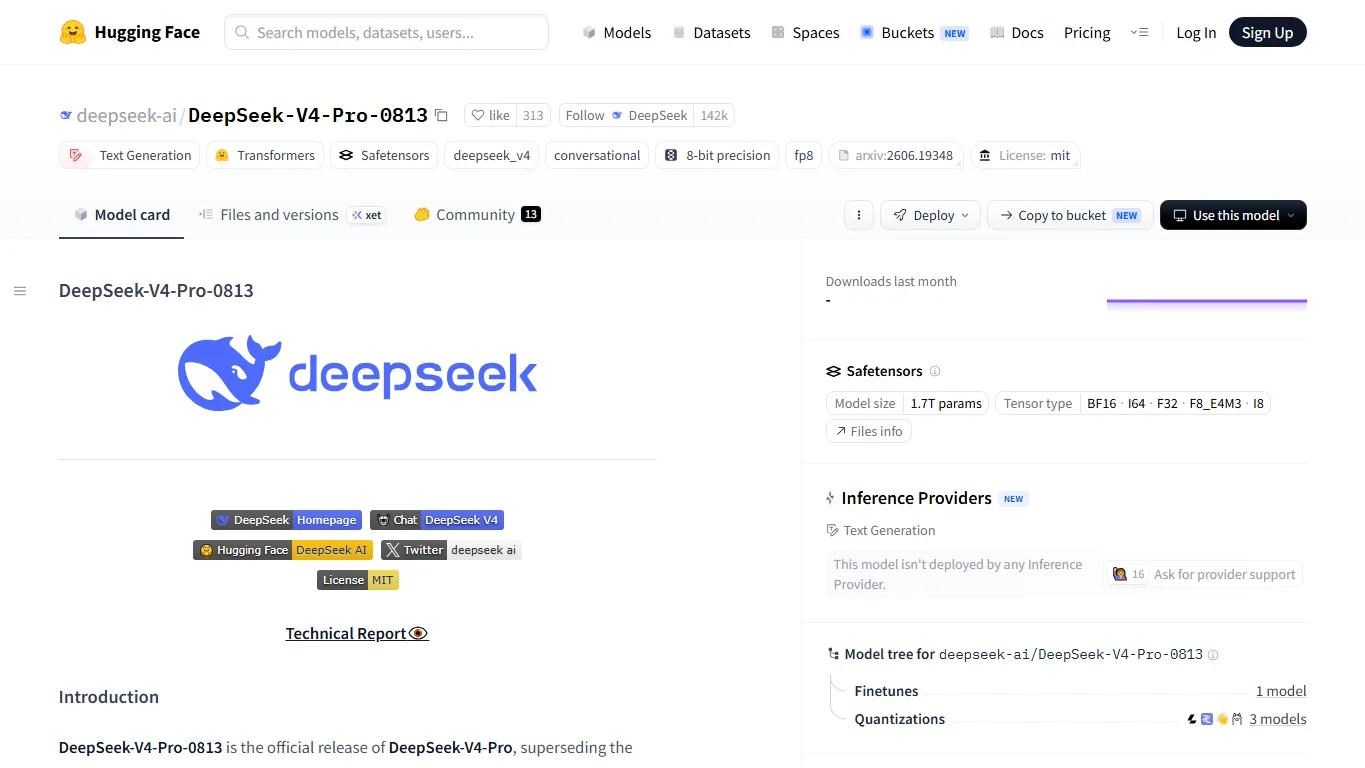1365x768 pixels.
Task: Open the Twitter deepseek ai badge
Action: pyautogui.click(x=451, y=550)
